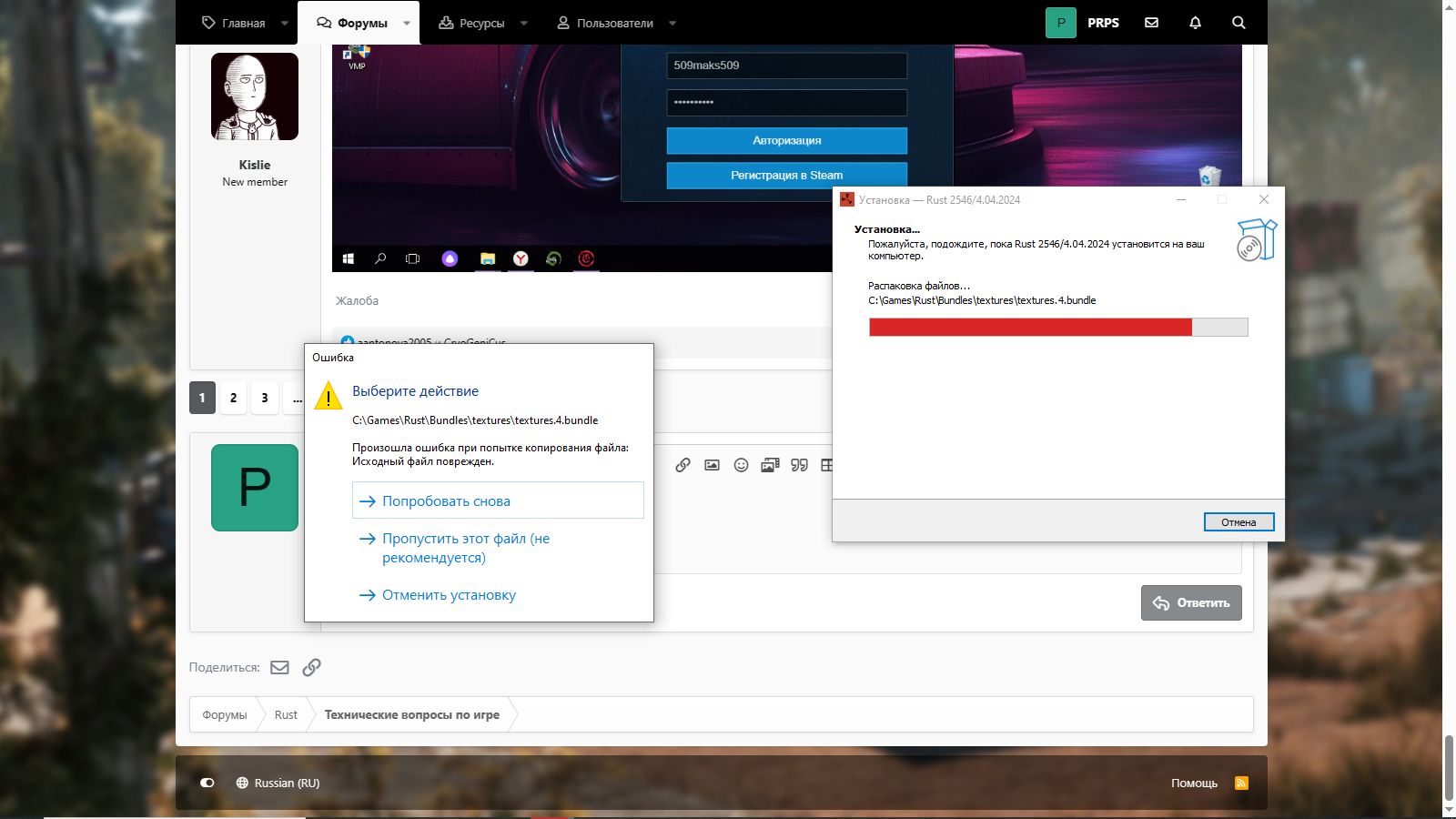Screen dimensions: 1456x819
Task: Open the inbox envelope icon in header
Action: [1151, 23]
